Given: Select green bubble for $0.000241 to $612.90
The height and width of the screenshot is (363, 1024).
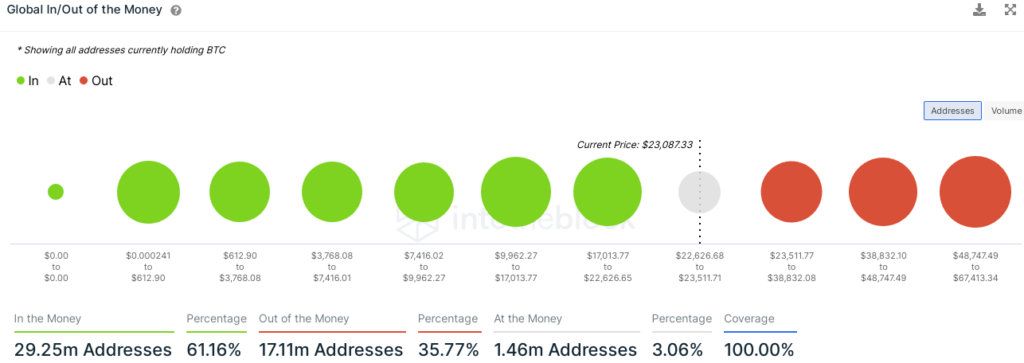Looking at the screenshot, I should tap(148, 193).
